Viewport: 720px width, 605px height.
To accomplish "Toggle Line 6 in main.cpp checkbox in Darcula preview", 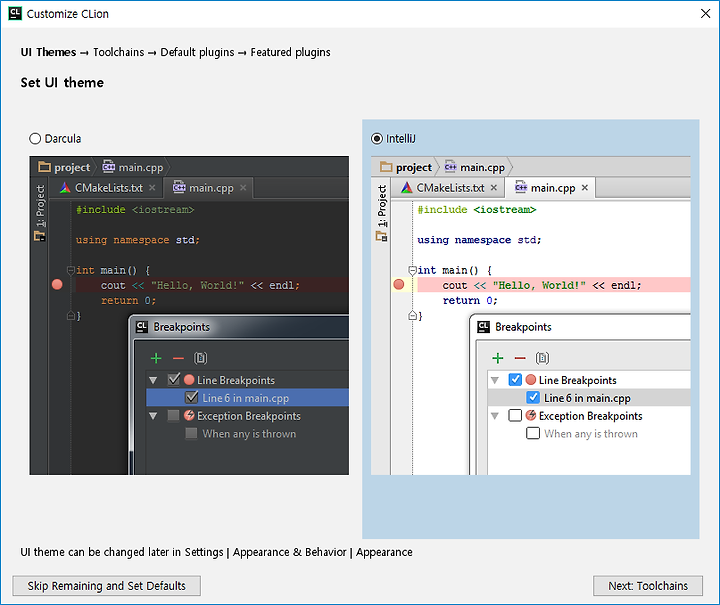I will point(191,397).
